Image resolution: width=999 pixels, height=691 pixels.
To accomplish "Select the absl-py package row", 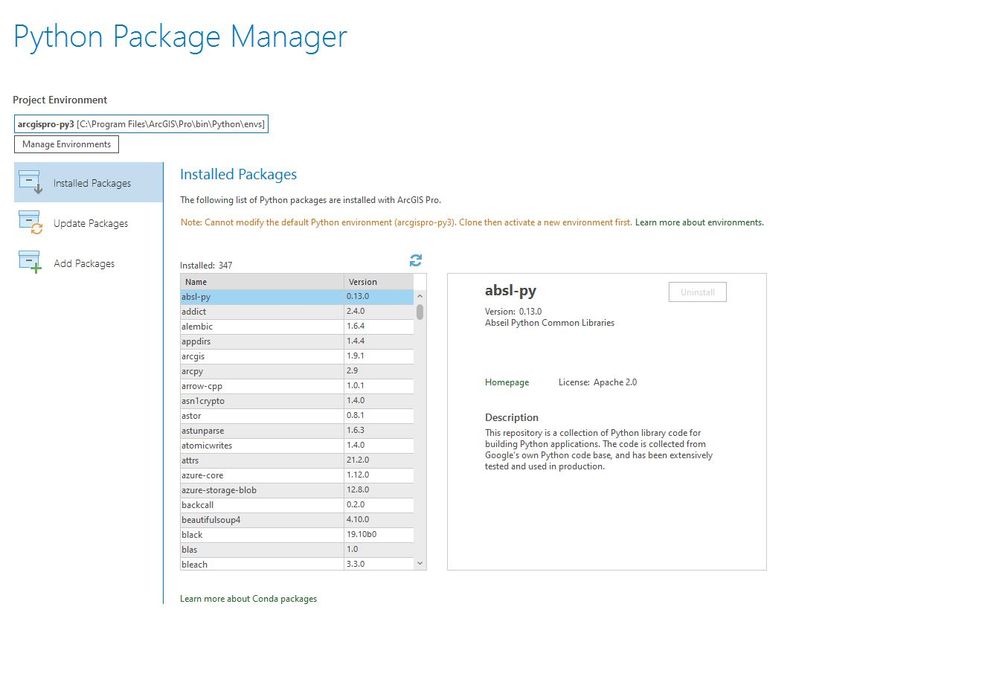I will pos(297,296).
